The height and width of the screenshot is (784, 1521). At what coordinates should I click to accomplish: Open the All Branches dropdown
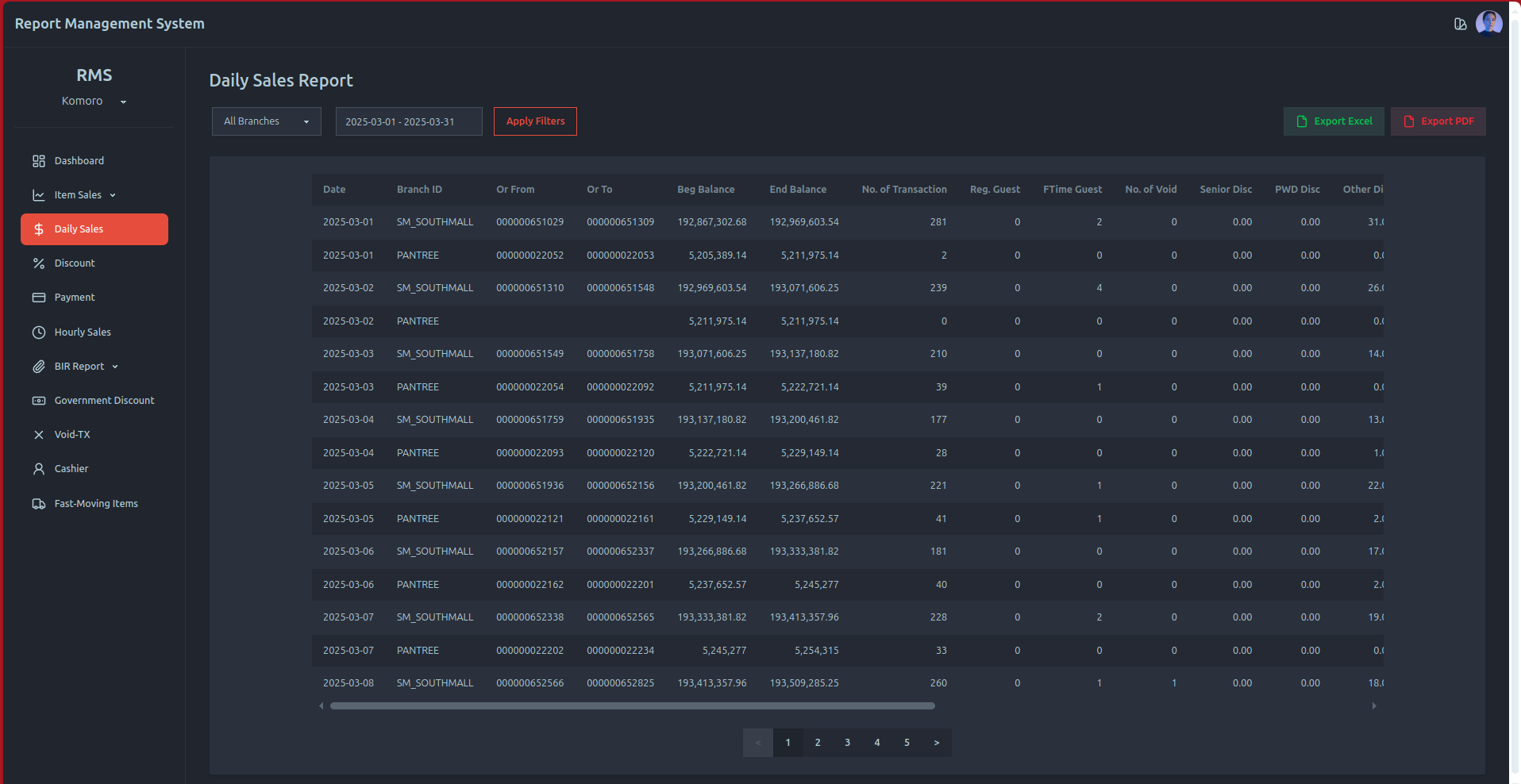coord(266,121)
